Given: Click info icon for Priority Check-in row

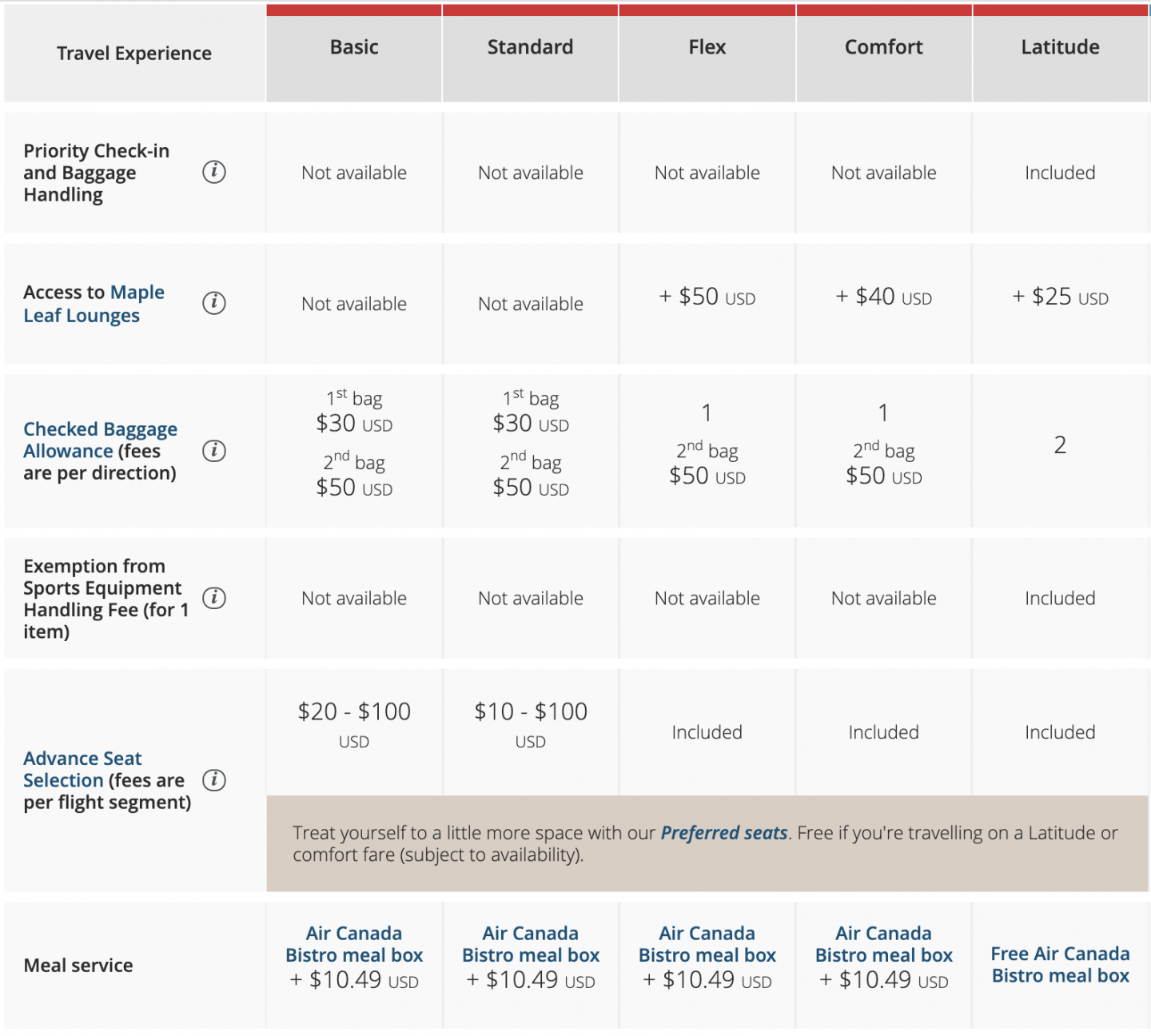Looking at the screenshot, I should tap(213, 172).
